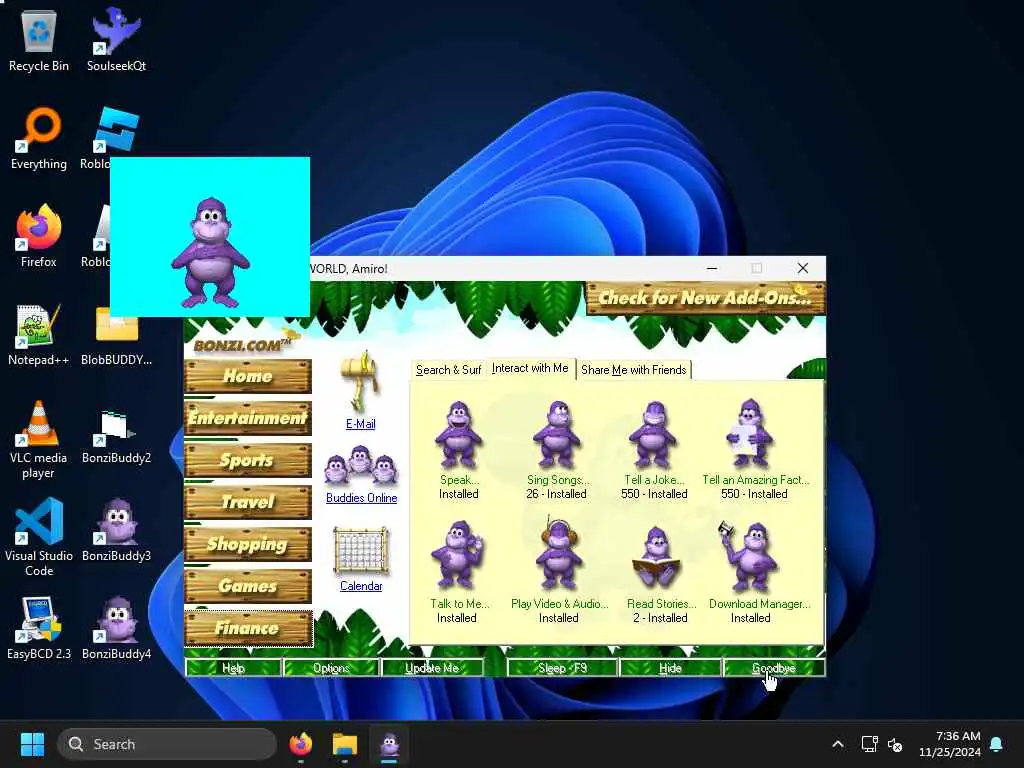Screen dimensions: 1024x768
Task: Open the Buddies Online gorillas icon
Action: pos(361,466)
